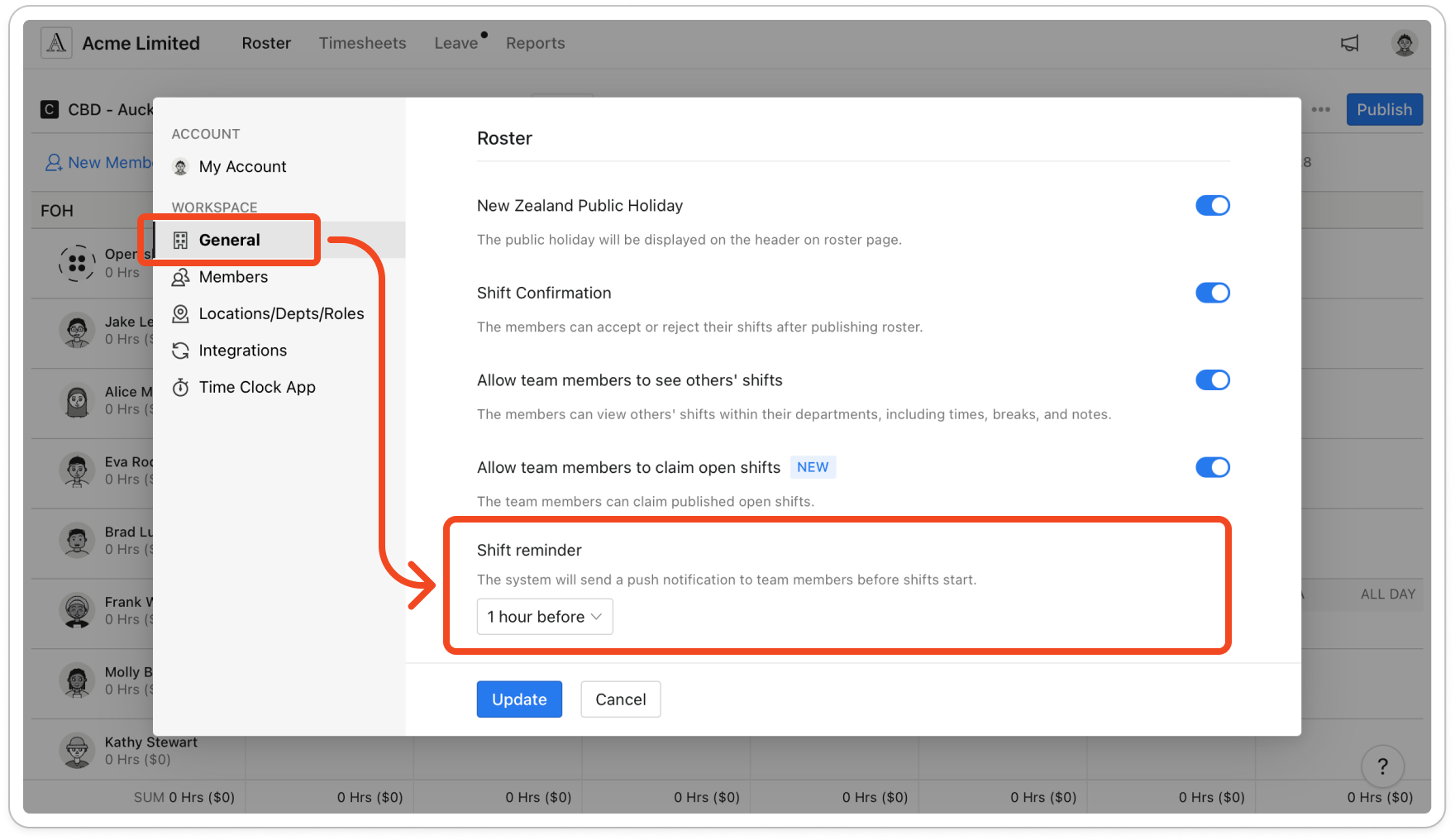The width and height of the screenshot is (1455, 840).
Task: Click the Cancel button
Action: pyautogui.click(x=621, y=699)
